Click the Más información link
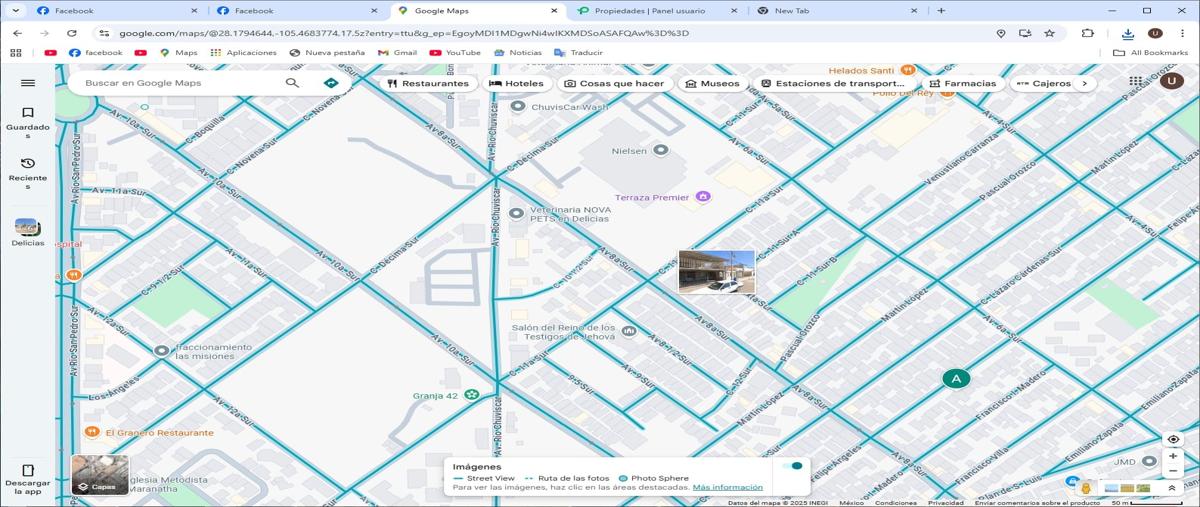This screenshot has width=1200, height=507. click(727, 487)
